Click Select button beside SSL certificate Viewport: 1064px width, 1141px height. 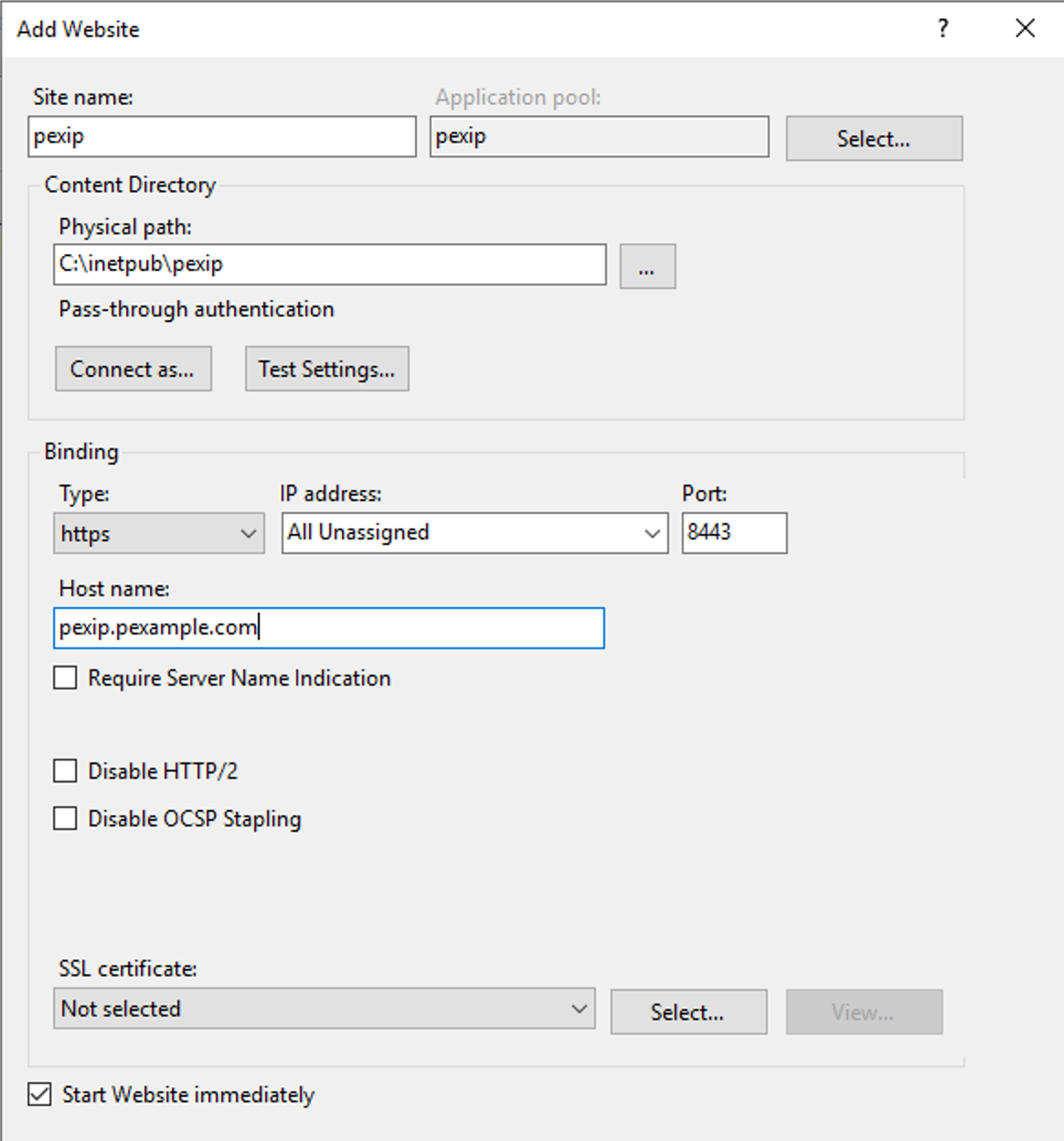coord(688,1013)
